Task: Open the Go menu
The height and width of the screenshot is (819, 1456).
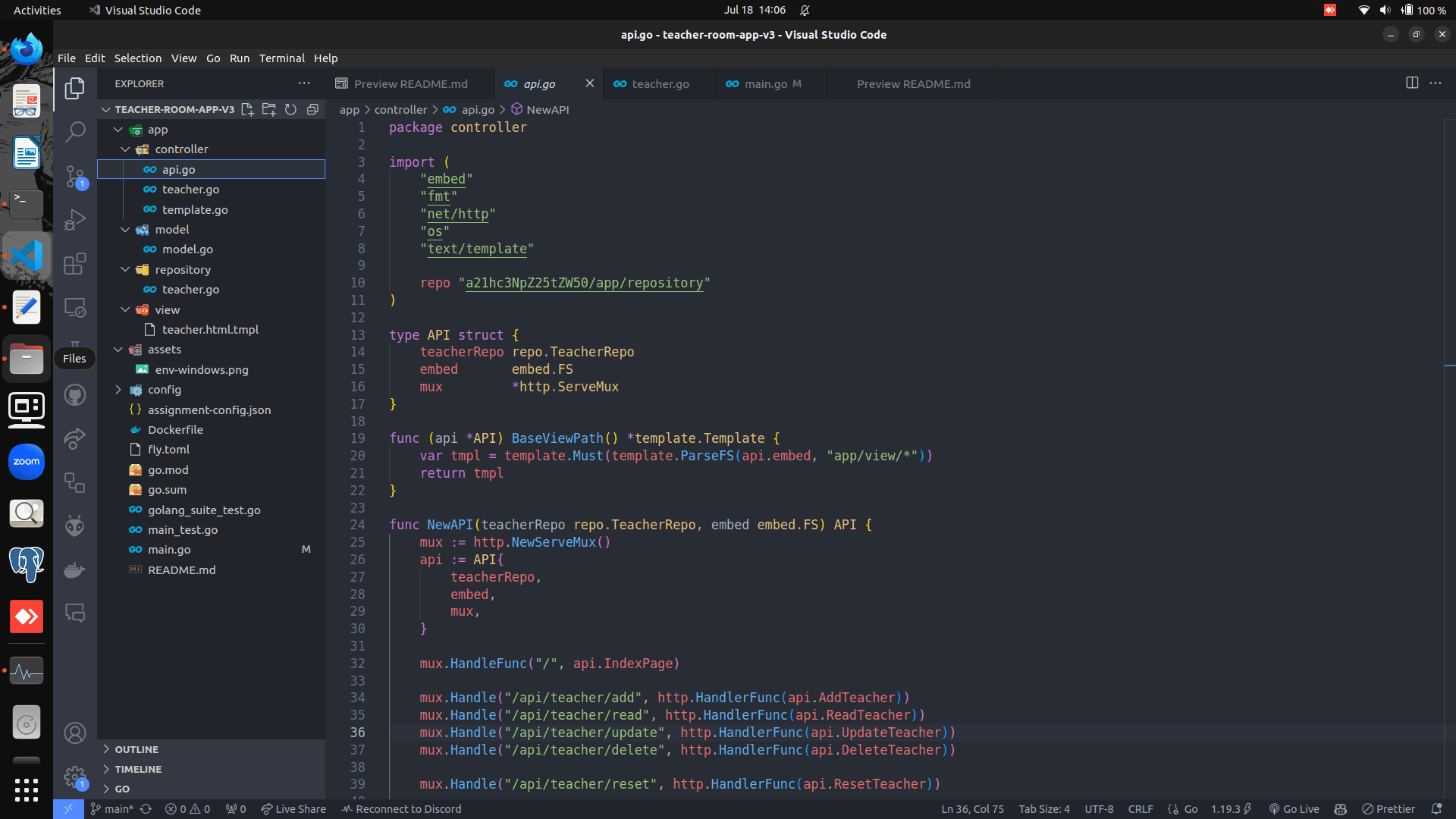Action: 213,58
